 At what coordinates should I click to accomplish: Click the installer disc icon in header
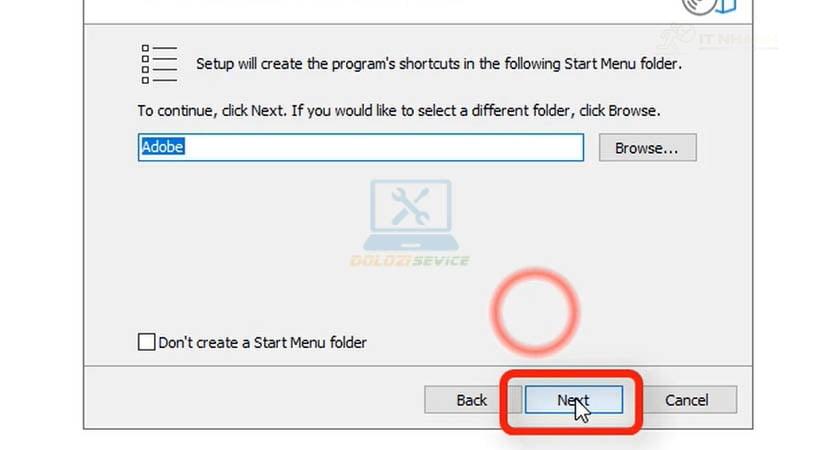click(x=709, y=6)
